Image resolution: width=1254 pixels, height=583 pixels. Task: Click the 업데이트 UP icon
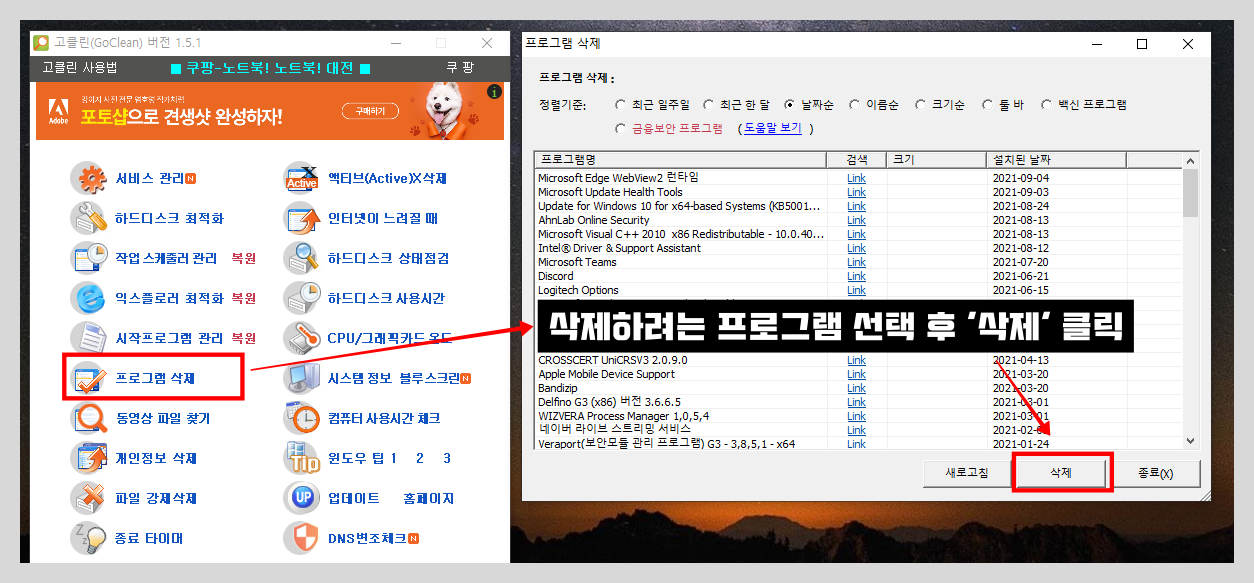pyautogui.click(x=301, y=498)
